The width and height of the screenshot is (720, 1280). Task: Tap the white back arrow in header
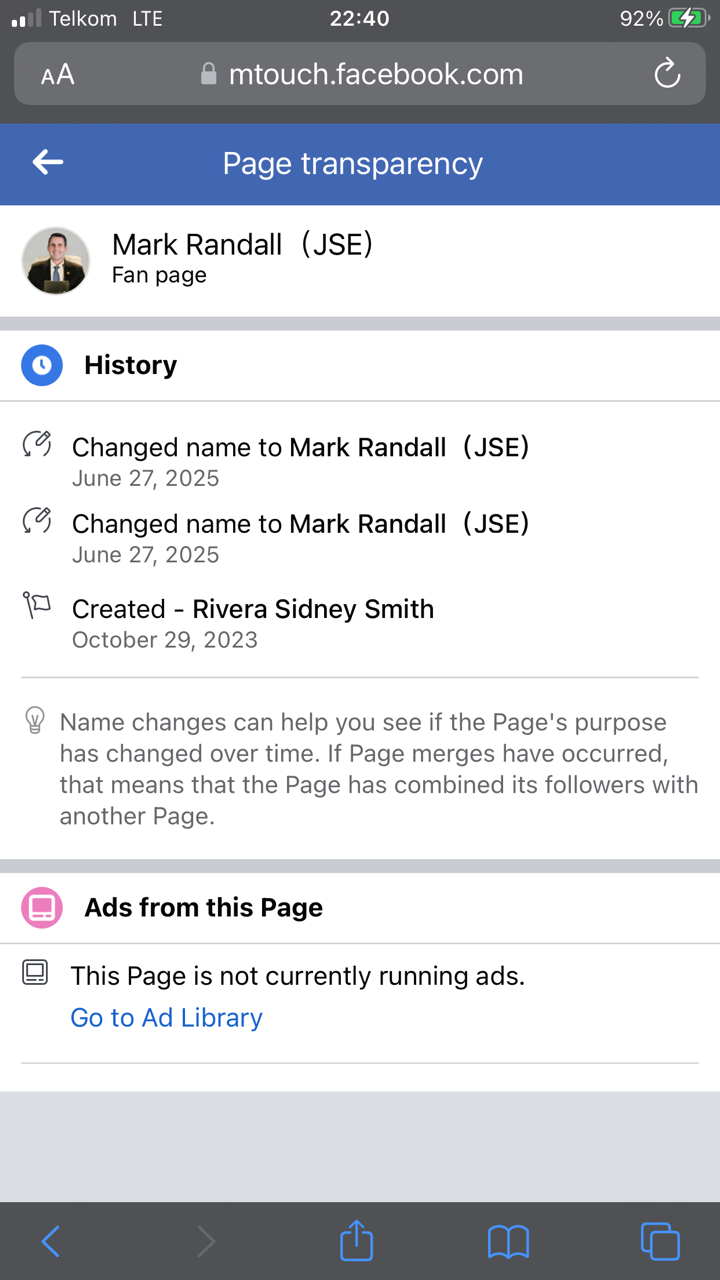tap(48, 163)
